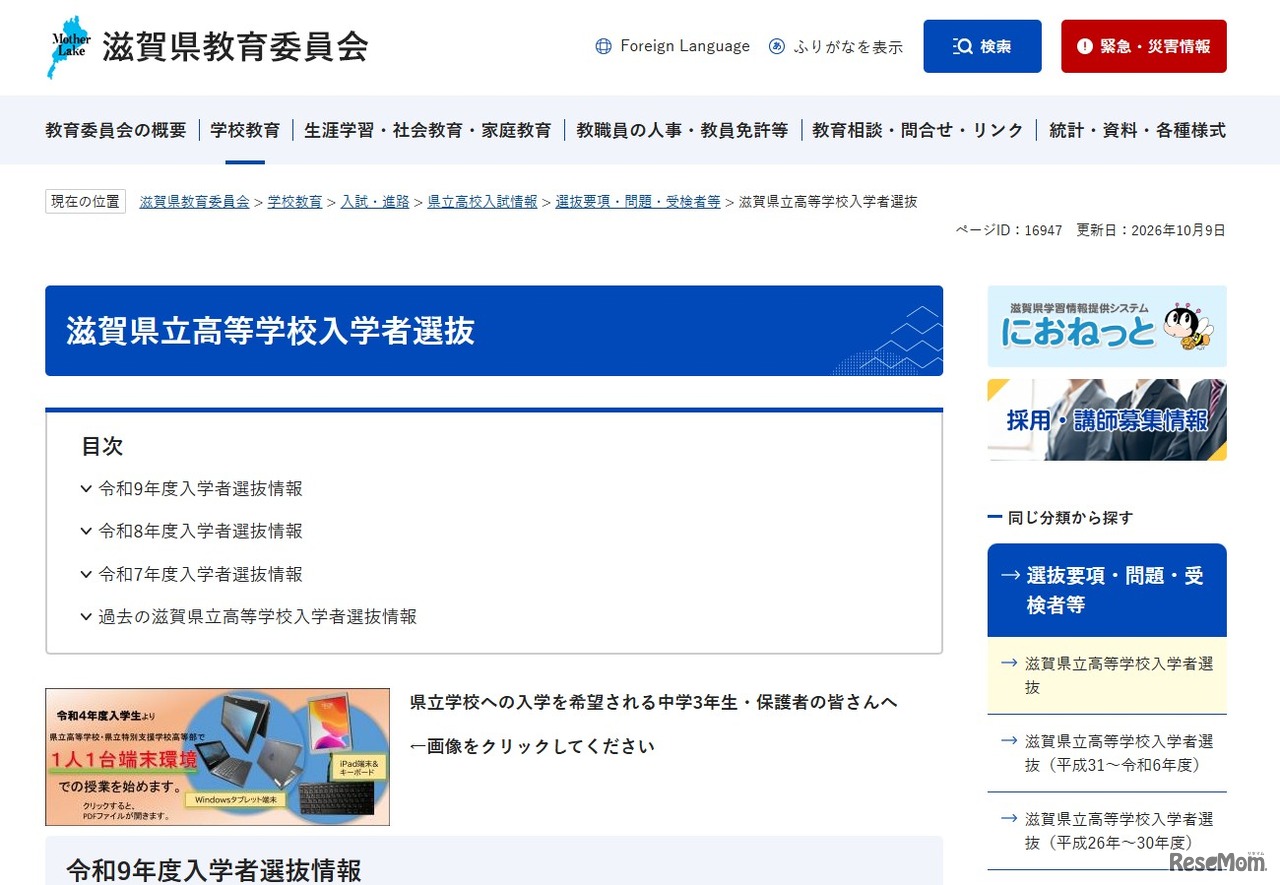The height and width of the screenshot is (885, 1280).
Task: Click the 更新日：2026年10月9日 text
Action: [1151, 230]
